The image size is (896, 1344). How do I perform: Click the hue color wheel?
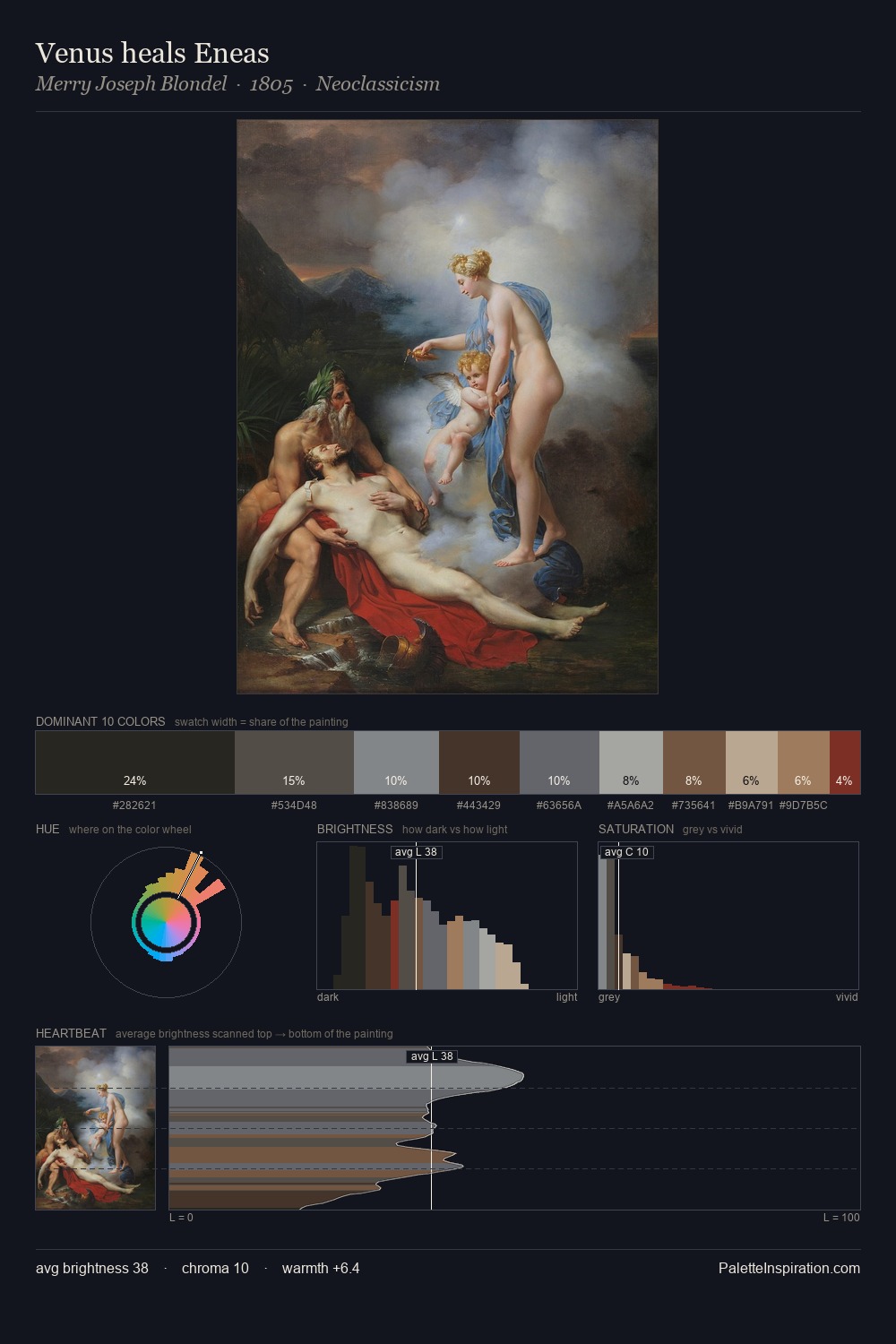pos(166,921)
